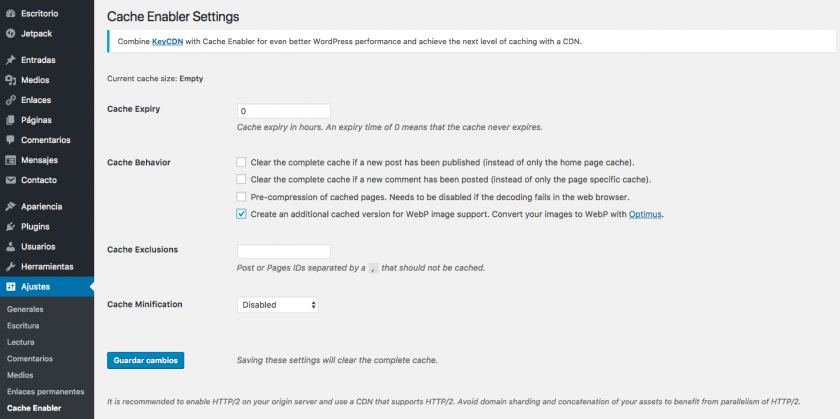The image size is (840, 419).
Task: Click the Escritorio dashboard icon
Action: 10,13
